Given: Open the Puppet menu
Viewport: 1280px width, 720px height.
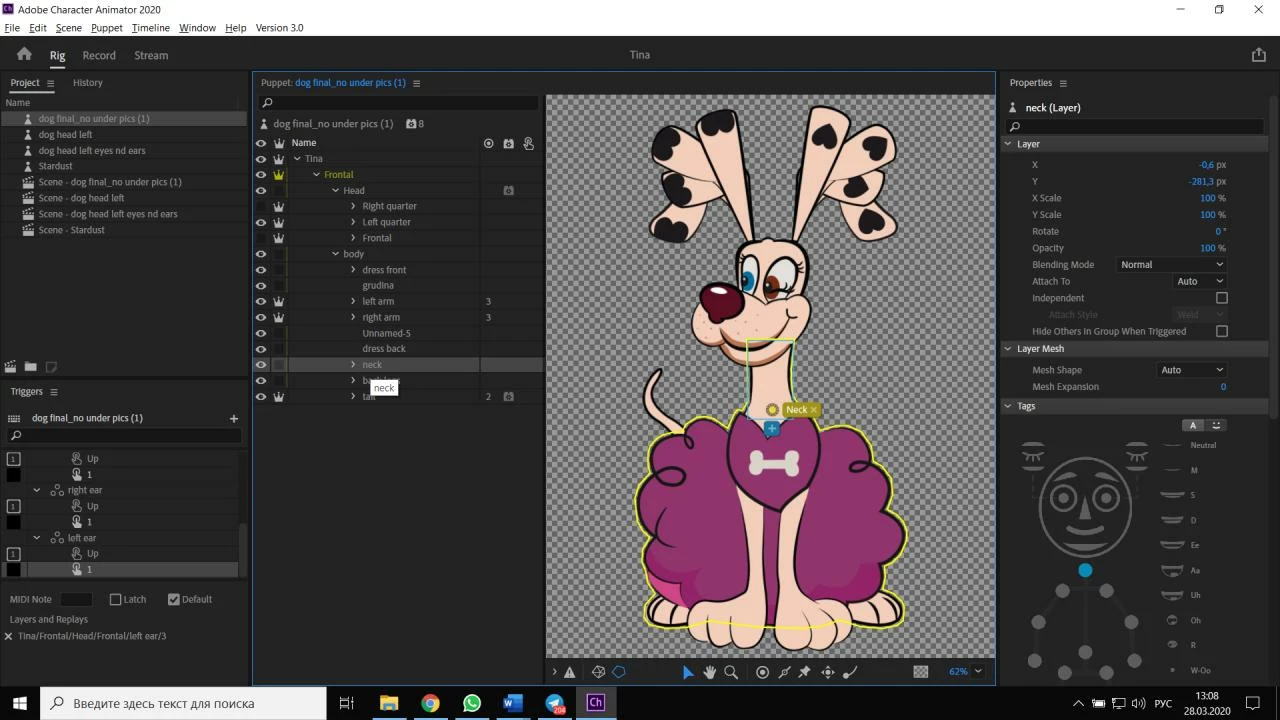Looking at the screenshot, I should coord(107,28).
